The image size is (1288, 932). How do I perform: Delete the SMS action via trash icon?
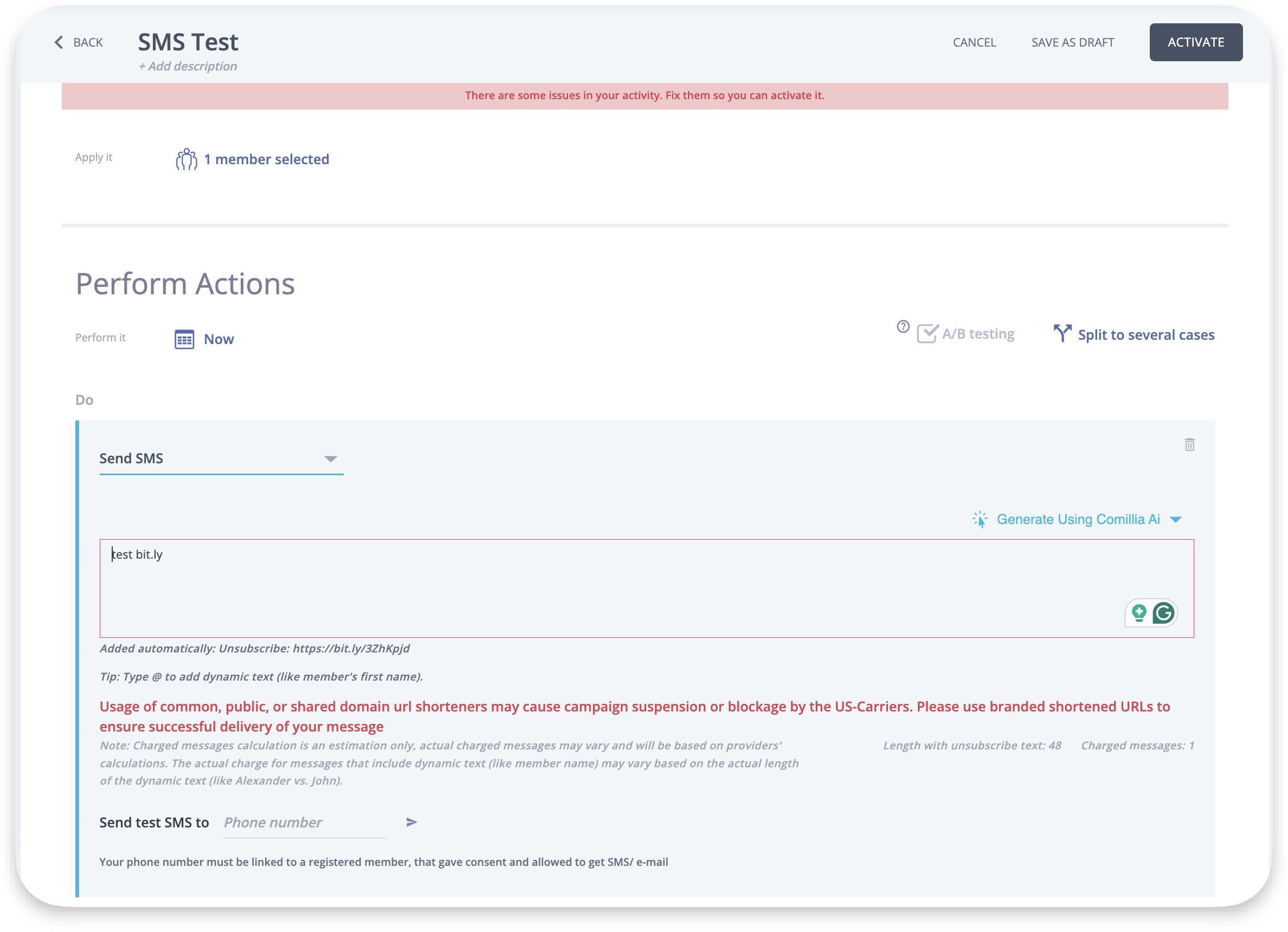coord(1189,444)
